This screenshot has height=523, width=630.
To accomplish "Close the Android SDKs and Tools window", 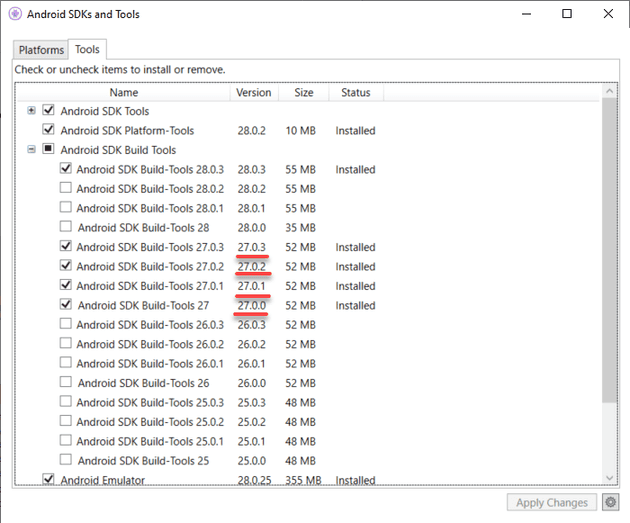I will (608, 14).
